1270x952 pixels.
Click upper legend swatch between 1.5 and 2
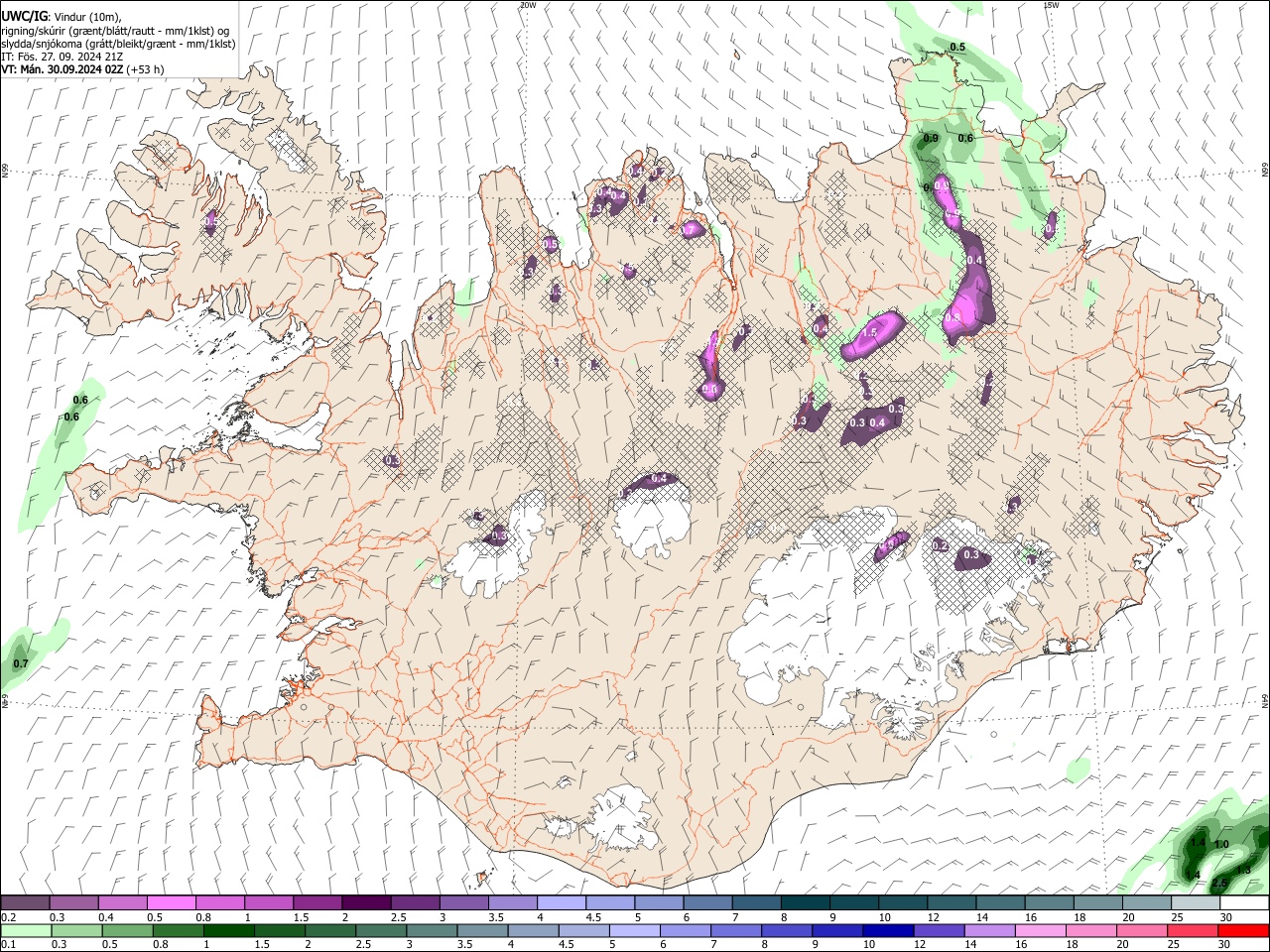click(x=317, y=903)
